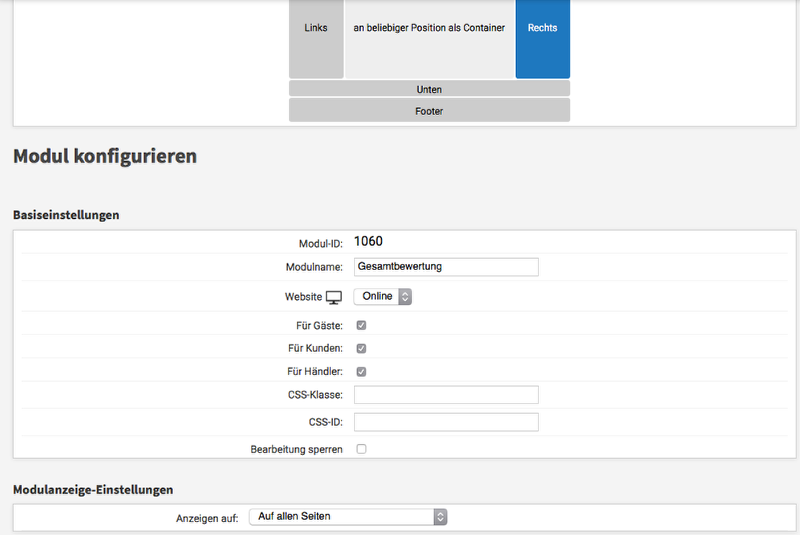800x535 pixels.
Task: Focus the CSS-Klasse input field
Action: [x=446, y=395]
